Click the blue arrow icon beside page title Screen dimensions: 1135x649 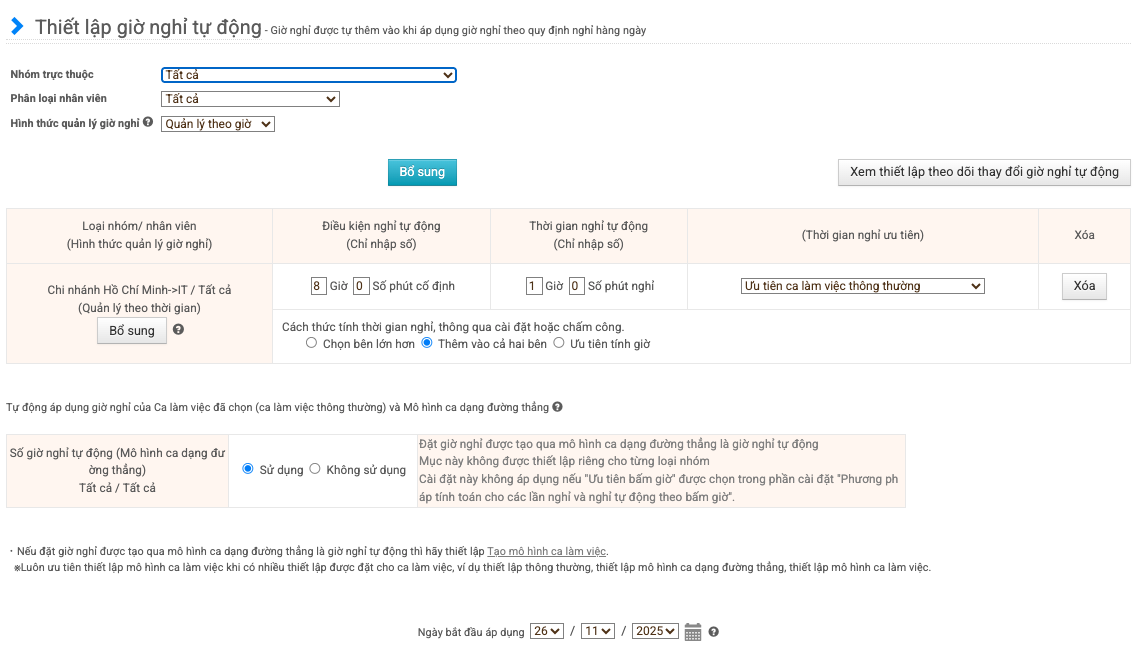coord(17,27)
